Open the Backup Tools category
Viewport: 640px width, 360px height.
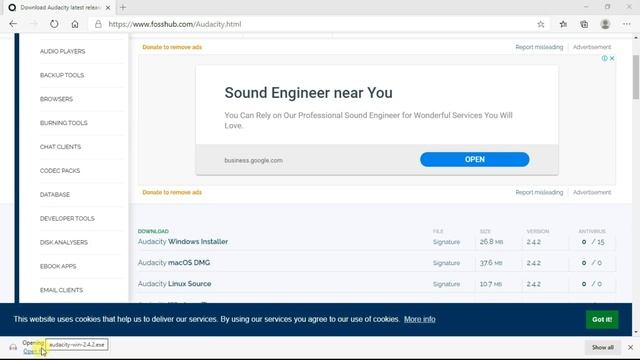pos(62,75)
